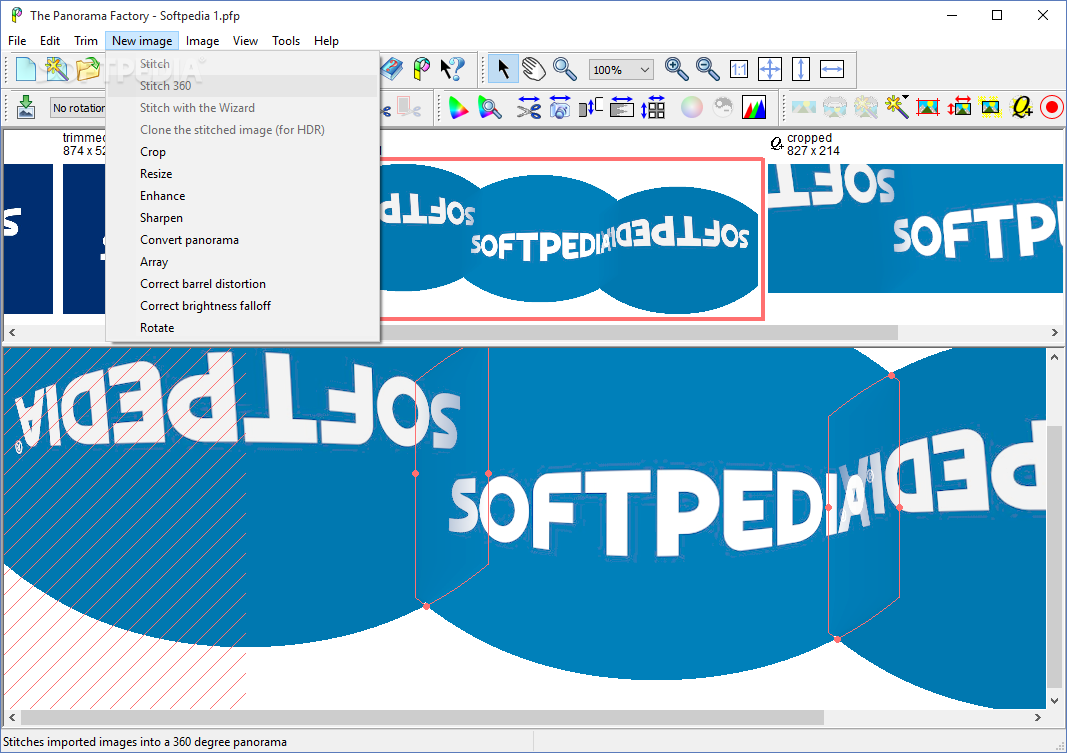This screenshot has width=1067, height=753.
Task: Activate the What's This help pointer
Action: (453, 69)
